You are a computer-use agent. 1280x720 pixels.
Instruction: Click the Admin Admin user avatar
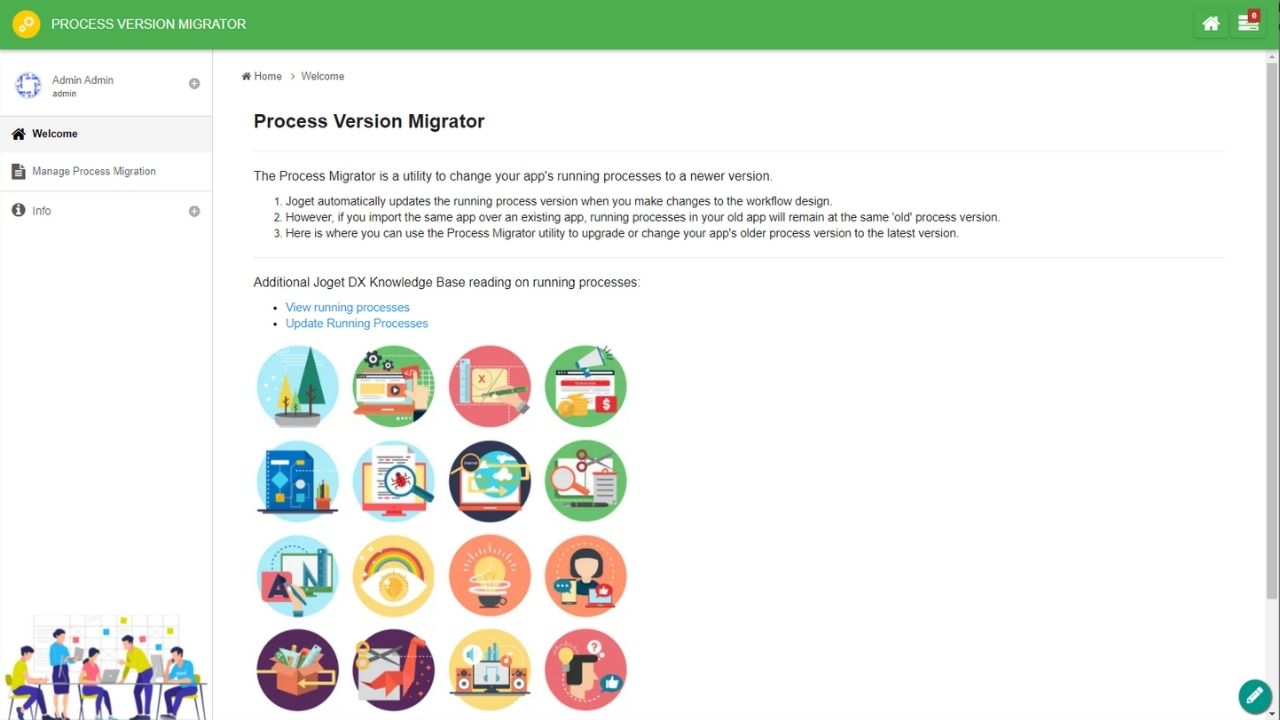point(28,86)
